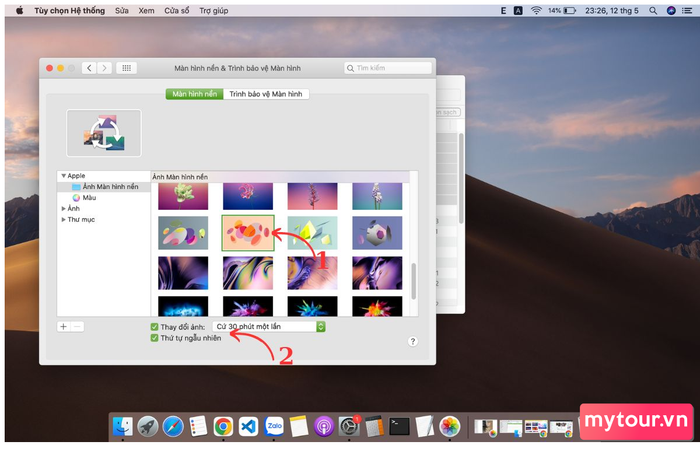Viewport: 700px width, 449px height.
Task: Open Calculator in the Dock
Action: (x=374, y=426)
